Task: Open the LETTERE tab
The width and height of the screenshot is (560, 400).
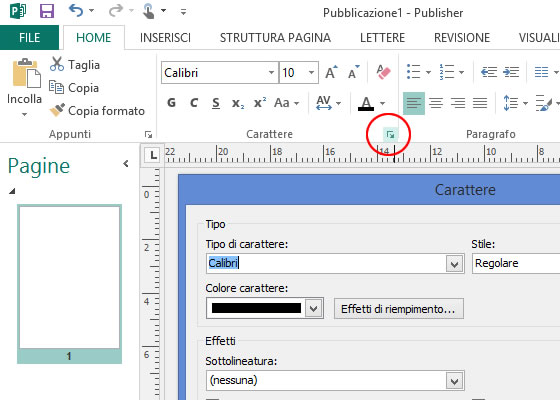Action: 382,38
